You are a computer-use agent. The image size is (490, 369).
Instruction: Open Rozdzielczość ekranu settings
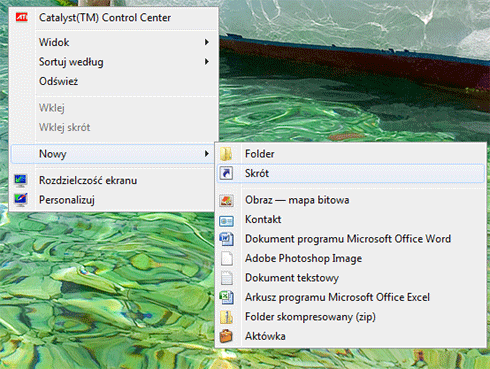pos(113,180)
